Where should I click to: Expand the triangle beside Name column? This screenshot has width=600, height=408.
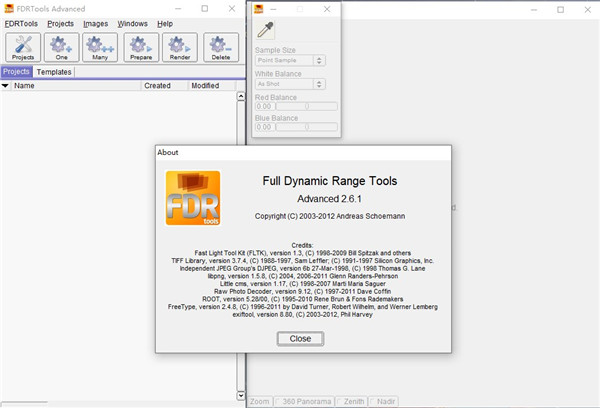pyautogui.click(x=6, y=86)
